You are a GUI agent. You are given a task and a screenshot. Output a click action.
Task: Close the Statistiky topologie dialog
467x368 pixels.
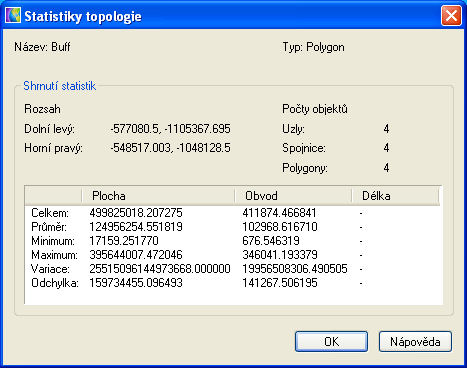(x=451, y=16)
